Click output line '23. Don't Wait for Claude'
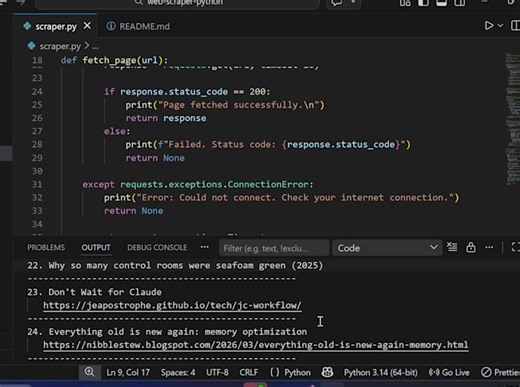Image resolution: width=520 pixels, height=387 pixels. (94, 292)
